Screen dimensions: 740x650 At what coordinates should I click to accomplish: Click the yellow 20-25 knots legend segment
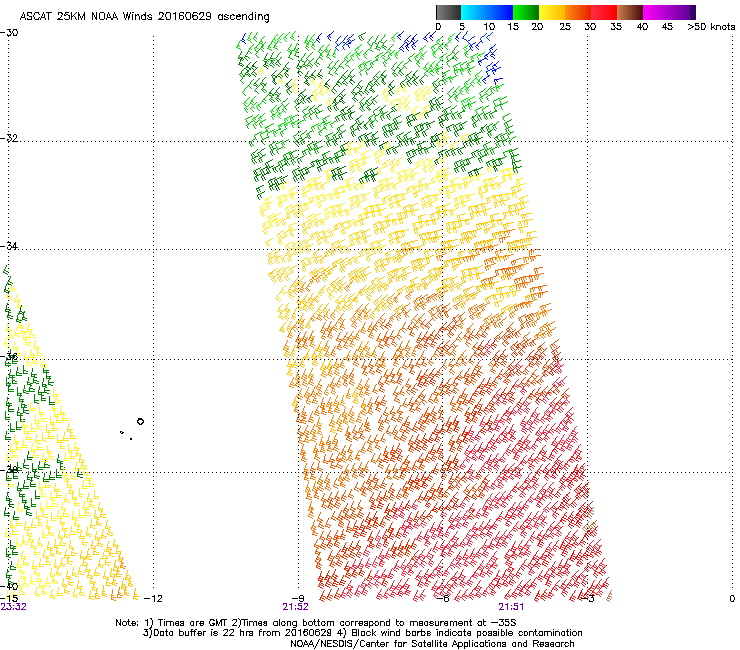tap(552, 12)
